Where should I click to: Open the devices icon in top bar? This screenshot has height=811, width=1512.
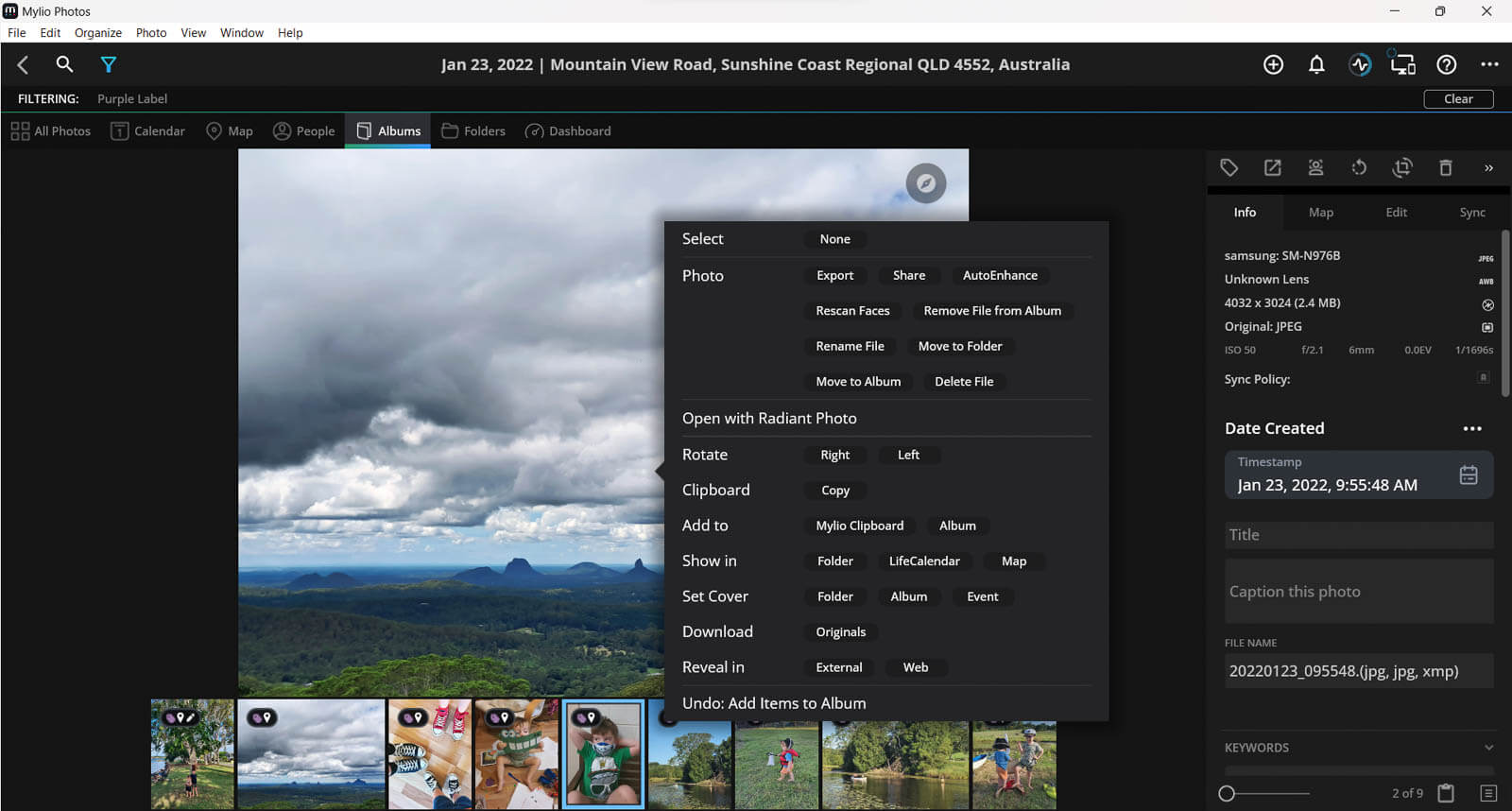pyautogui.click(x=1403, y=64)
